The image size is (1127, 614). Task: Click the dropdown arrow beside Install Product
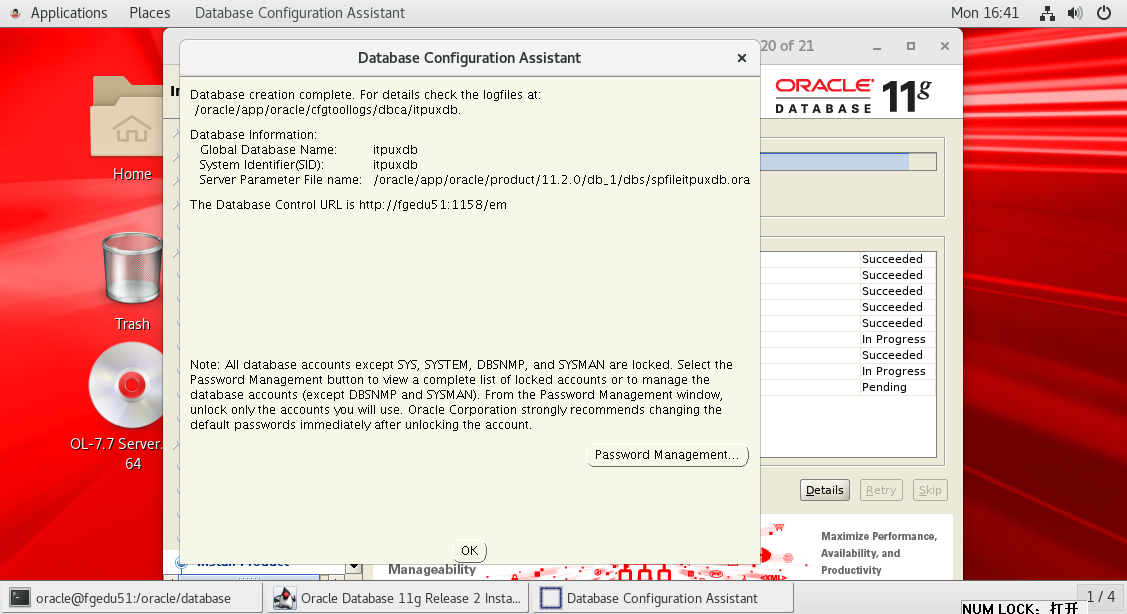pyautogui.click(x=353, y=568)
